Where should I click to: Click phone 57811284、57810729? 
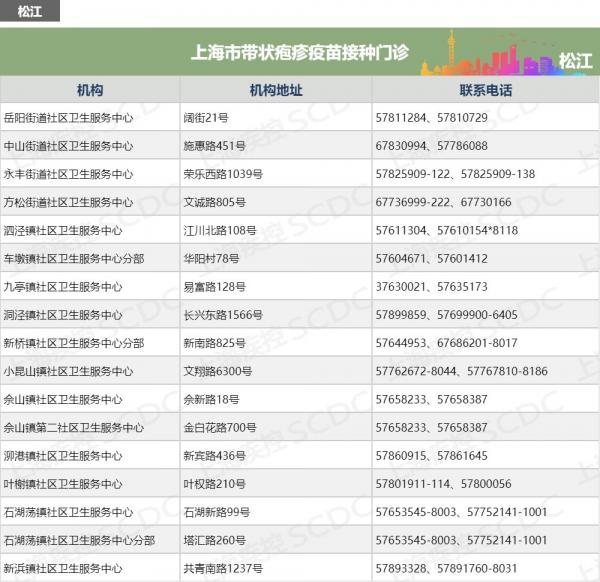[x=432, y=118]
